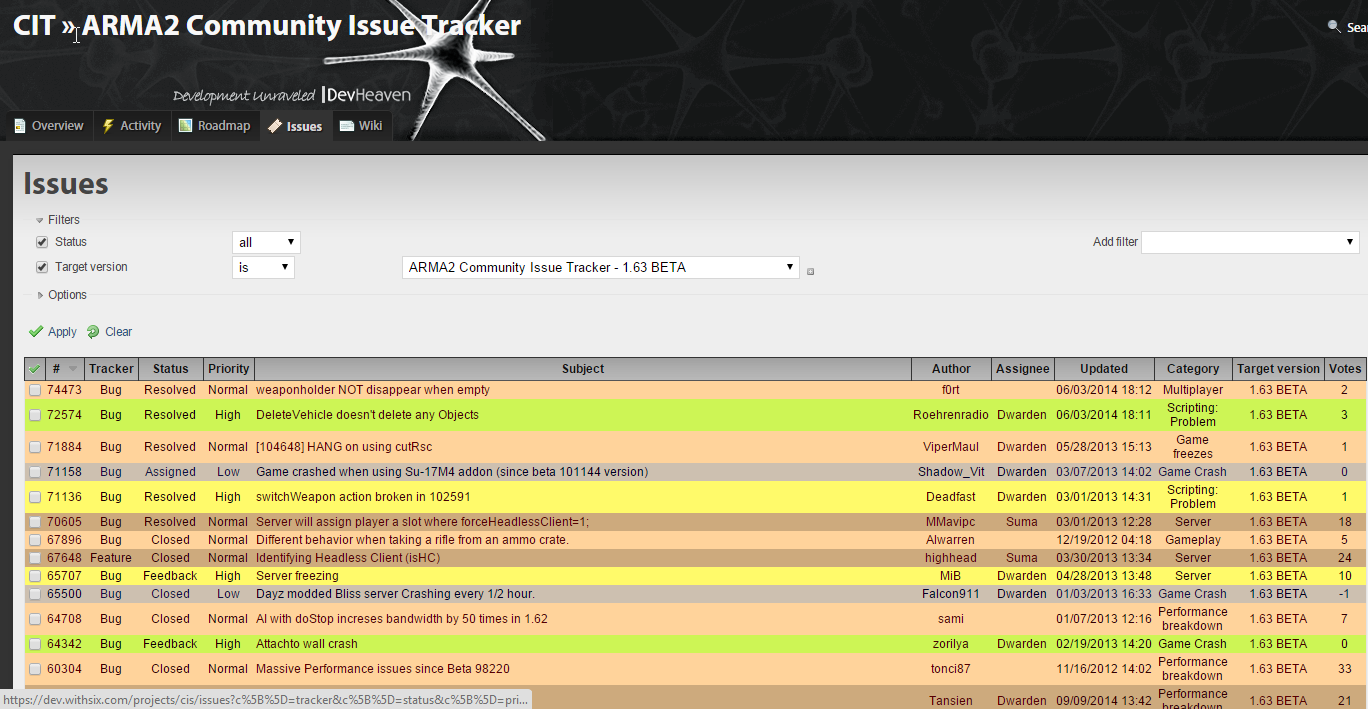Image resolution: width=1368 pixels, height=709 pixels.
Task: Open issue 'Attachto wall crash'
Action: pyautogui.click(x=306, y=644)
